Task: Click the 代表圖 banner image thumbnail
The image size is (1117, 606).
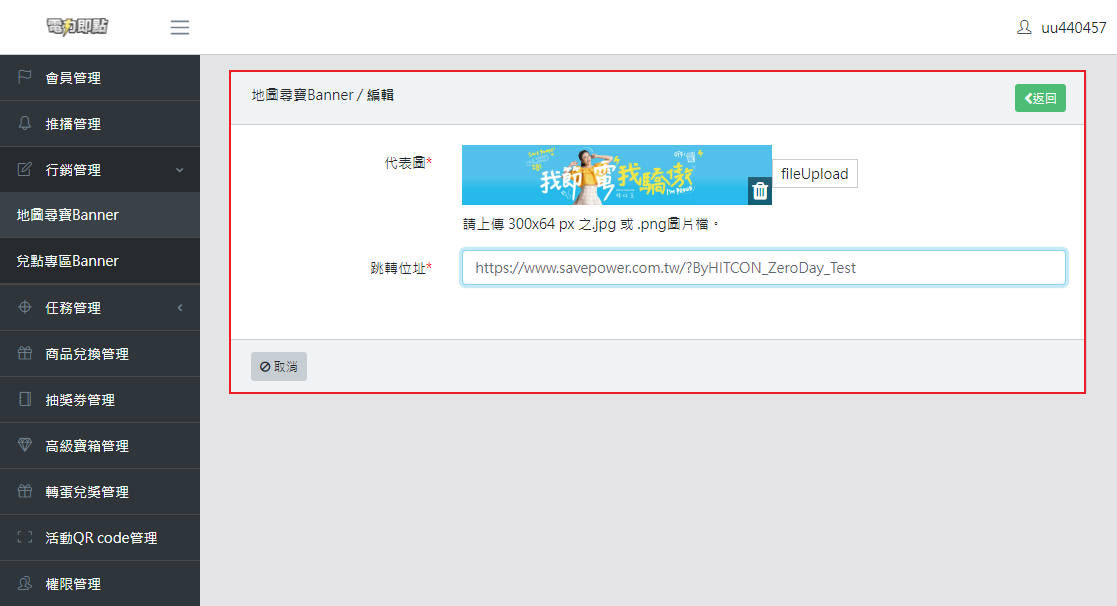Action: click(x=616, y=175)
